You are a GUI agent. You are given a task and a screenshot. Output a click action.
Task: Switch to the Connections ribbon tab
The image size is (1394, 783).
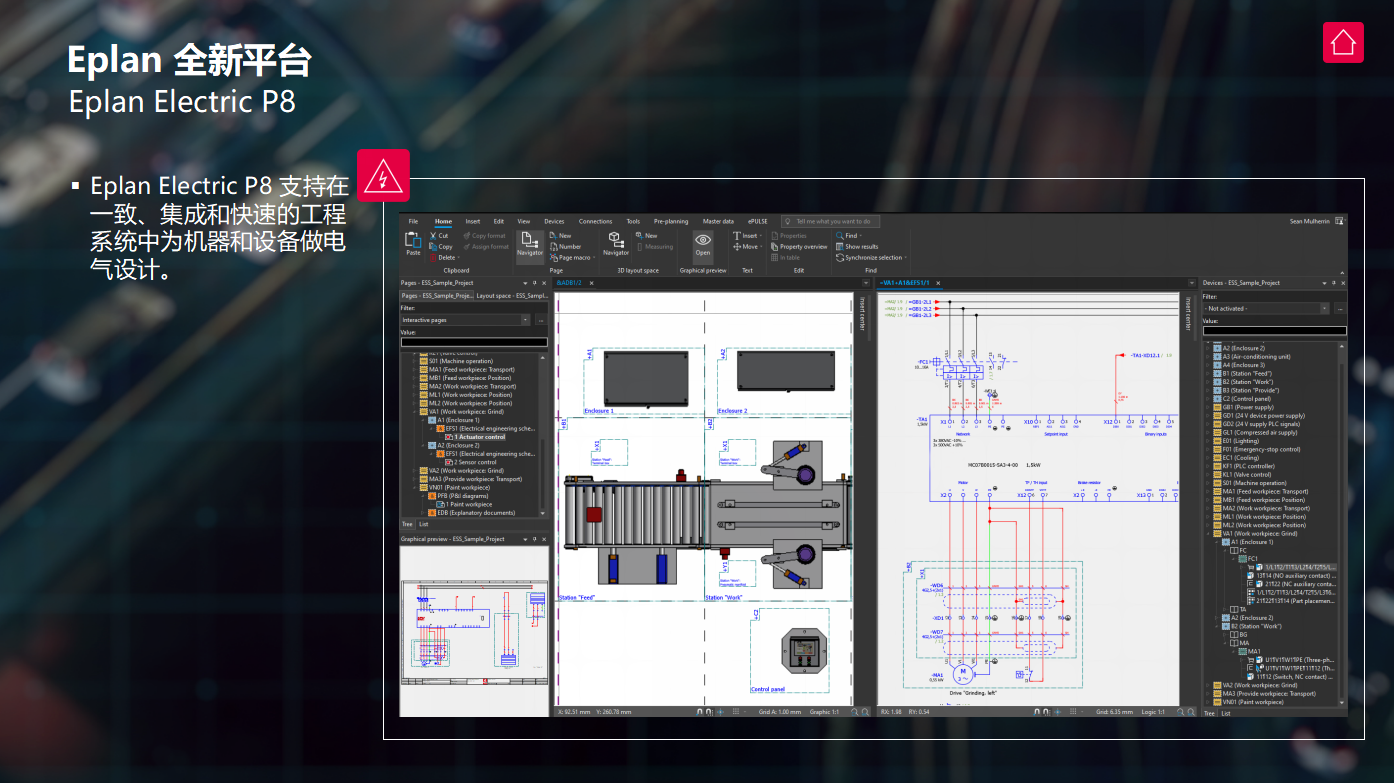click(595, 221)
